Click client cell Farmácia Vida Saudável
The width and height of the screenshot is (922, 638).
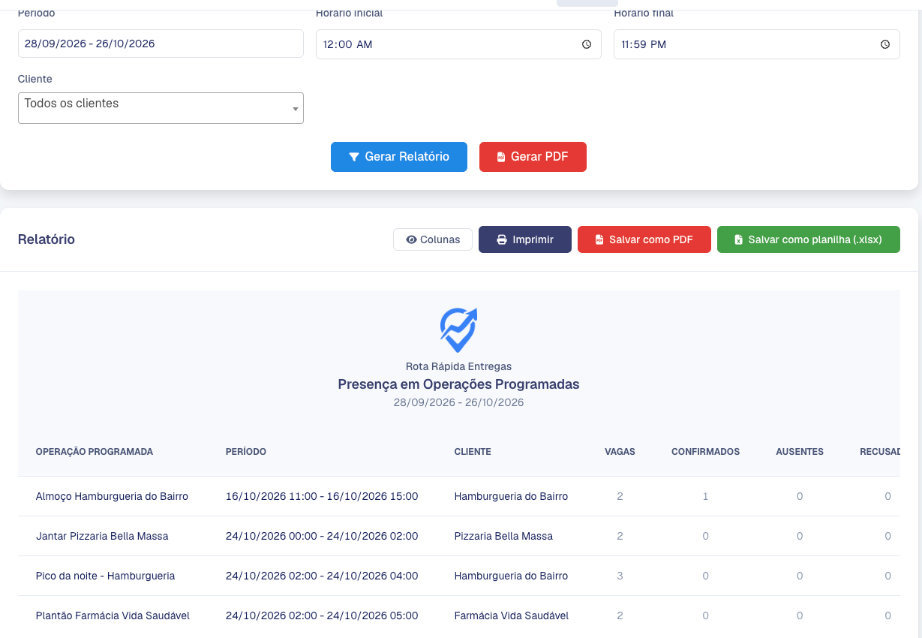(511, 616)
